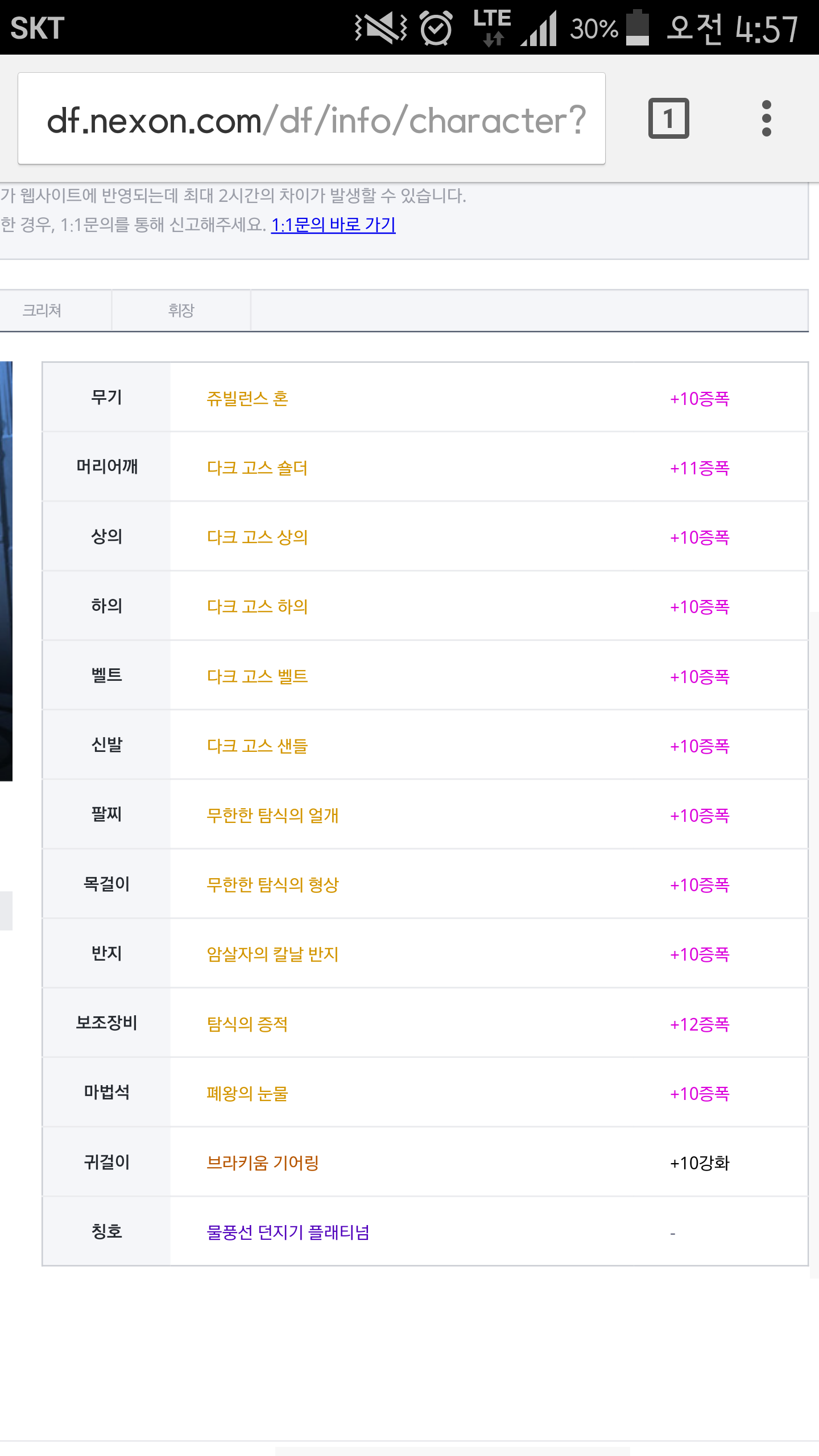Tap the muted vibrate status icon
The height and width of the screenshot is (1456, 819).
pos(380,28)
